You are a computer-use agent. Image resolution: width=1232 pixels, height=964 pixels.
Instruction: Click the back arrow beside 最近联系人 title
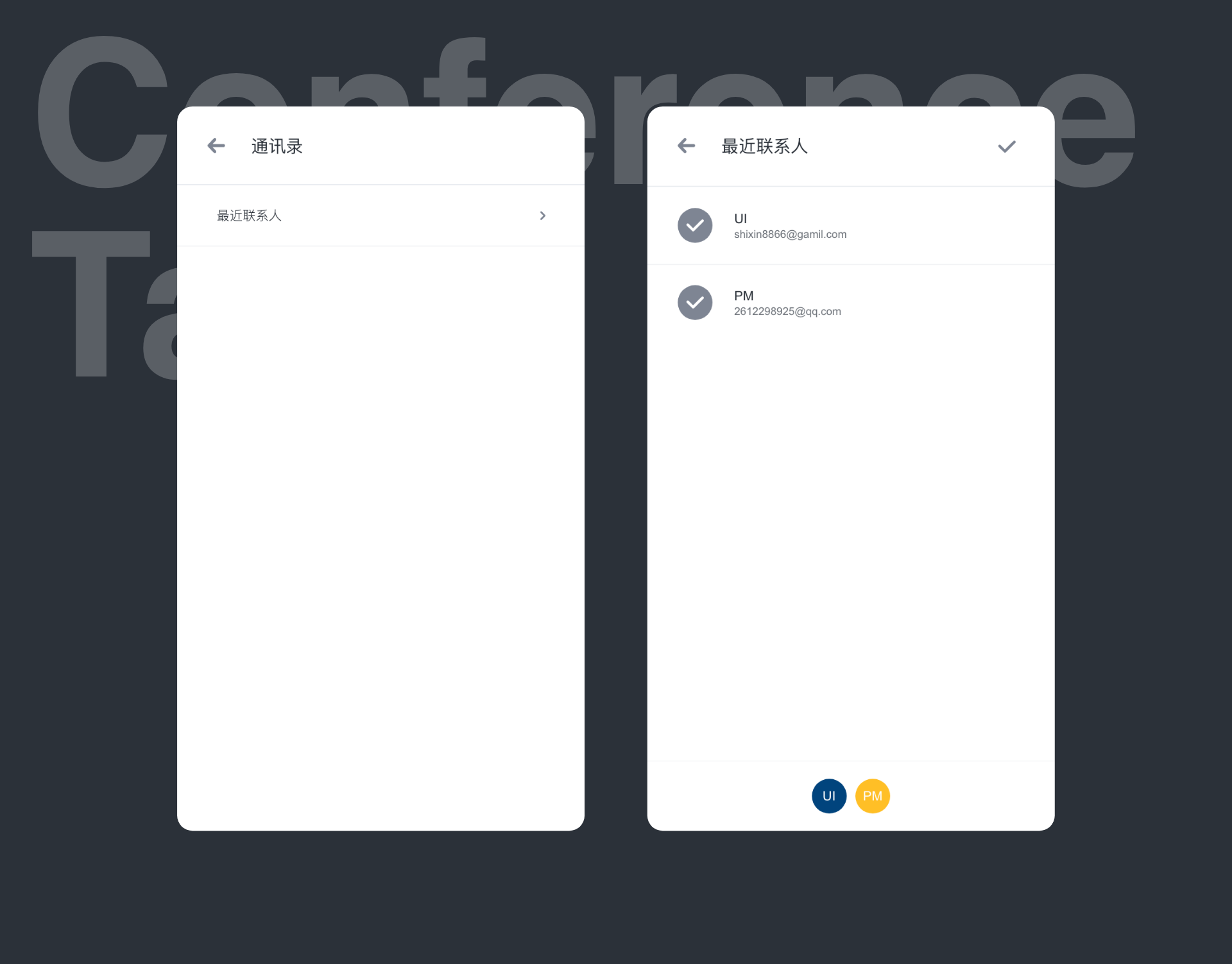click(686, 146)
